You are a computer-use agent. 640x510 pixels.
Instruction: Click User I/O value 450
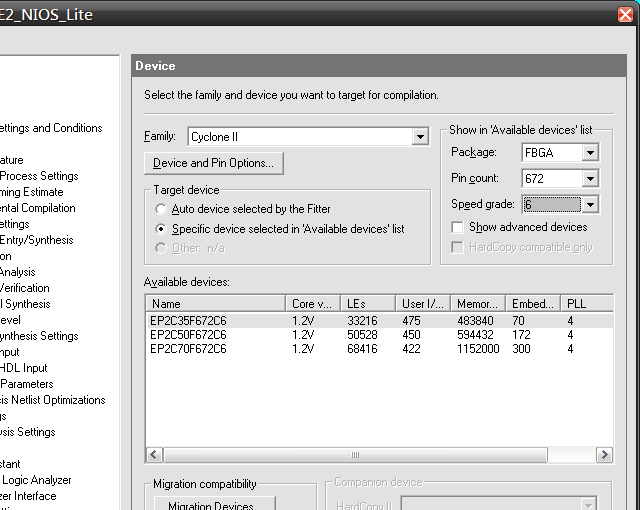pyautogui.click(x=411, y=335)
